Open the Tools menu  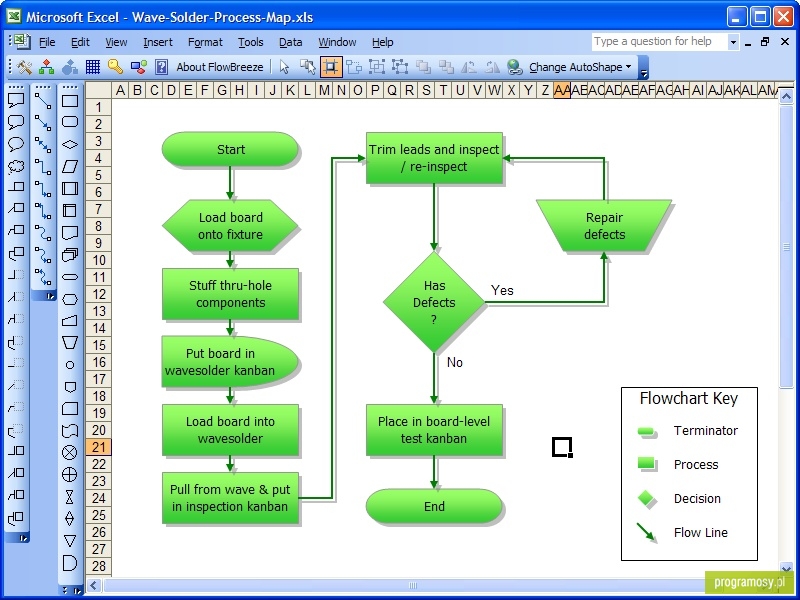click(251, 42)
